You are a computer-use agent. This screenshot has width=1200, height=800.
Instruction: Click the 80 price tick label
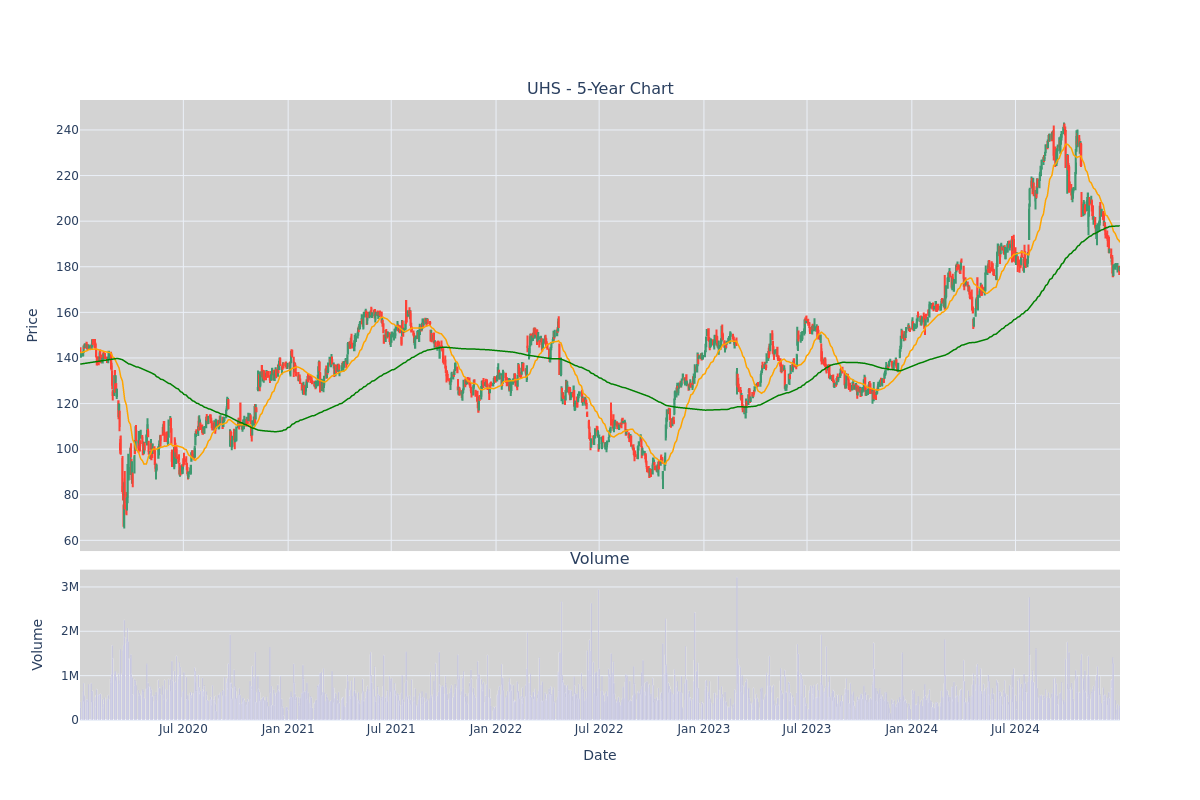tap(71, 495)
